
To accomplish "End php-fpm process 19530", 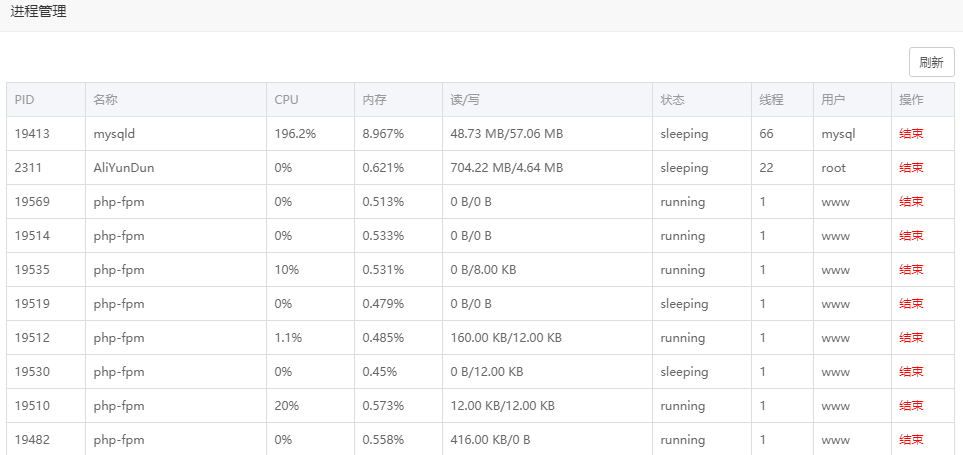I will tap(911, 372).
